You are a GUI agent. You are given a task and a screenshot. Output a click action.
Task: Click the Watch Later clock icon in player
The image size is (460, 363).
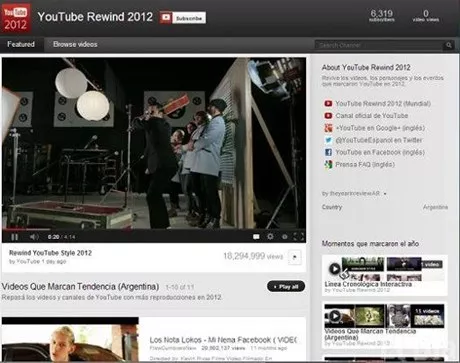coord(285,237)
